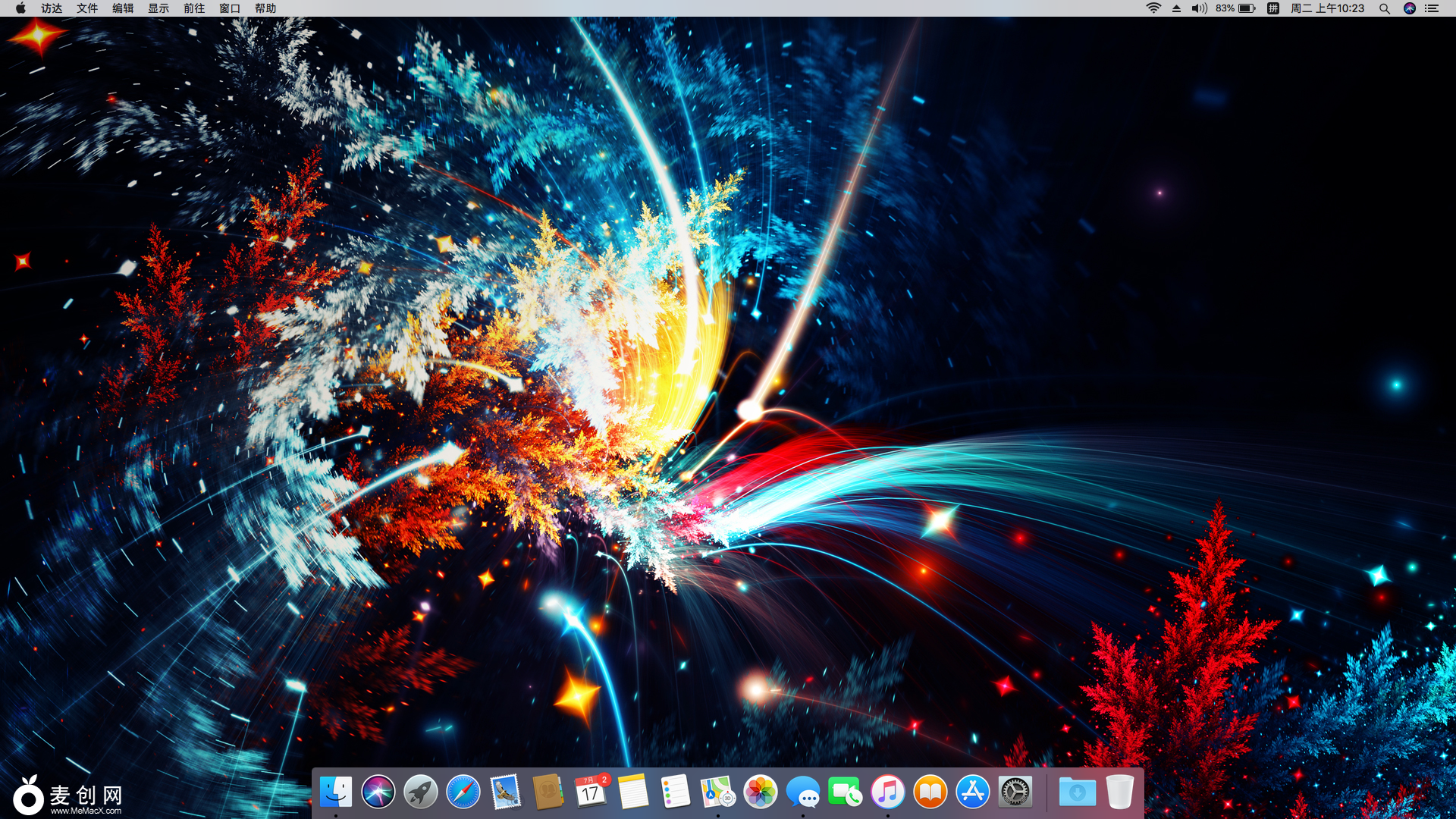Switch the Pinyin input source menu
The width and height of the screenshot is (1456, 819).
[x=1273, y=8]
